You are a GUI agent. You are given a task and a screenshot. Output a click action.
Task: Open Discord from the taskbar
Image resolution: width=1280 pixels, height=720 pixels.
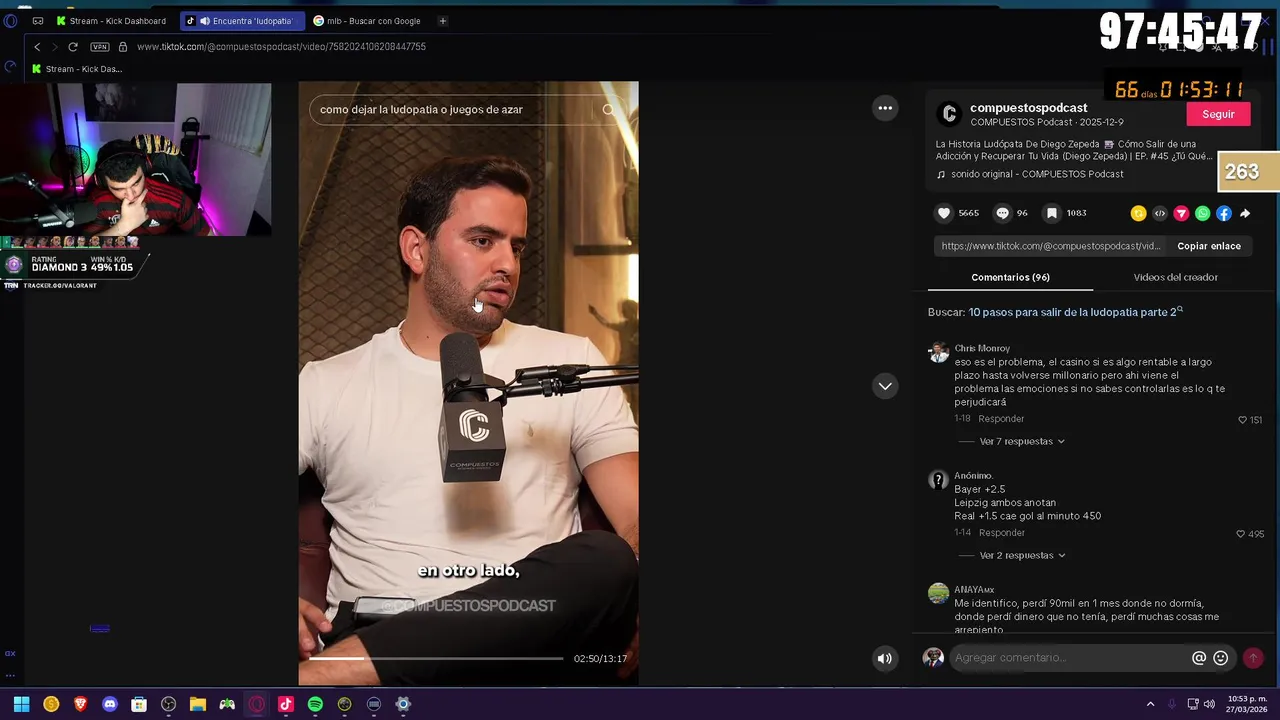point(110,705)
